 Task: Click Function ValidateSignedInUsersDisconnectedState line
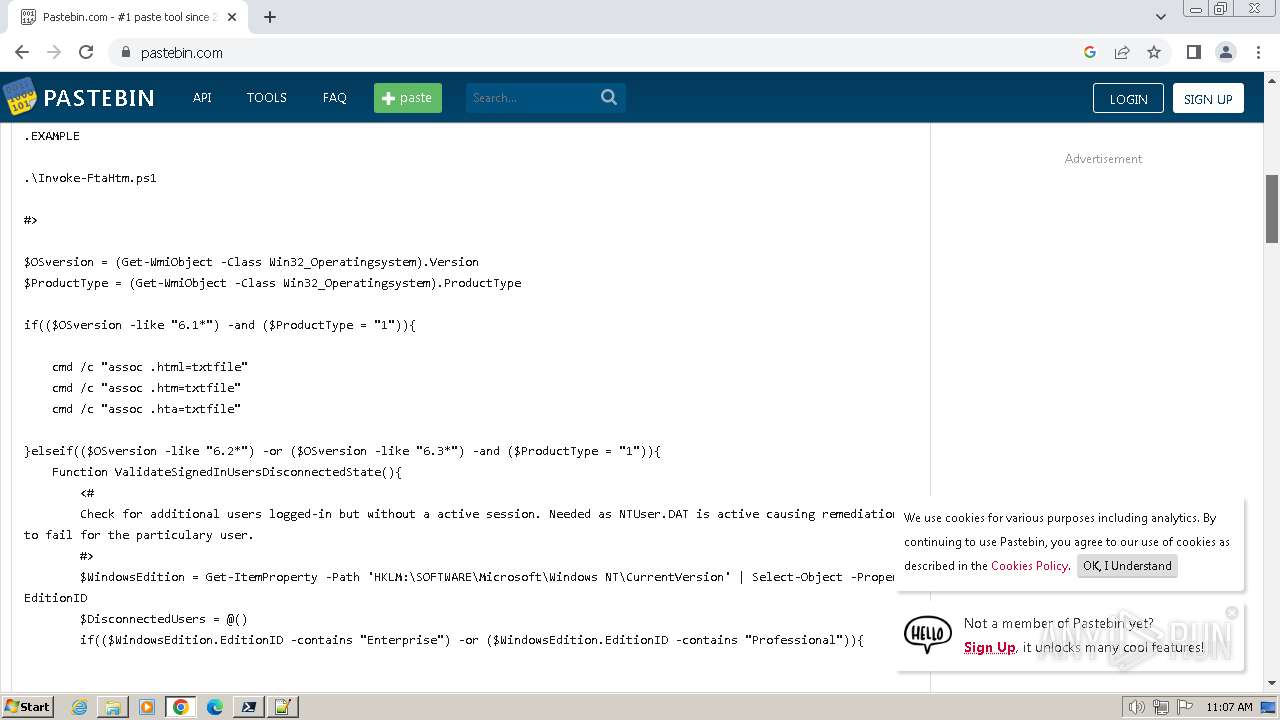coord(226,472)
